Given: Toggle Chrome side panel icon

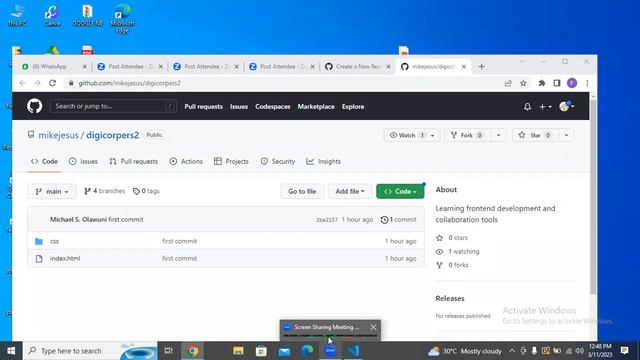Looking at the screenshot, I should 557,83.
